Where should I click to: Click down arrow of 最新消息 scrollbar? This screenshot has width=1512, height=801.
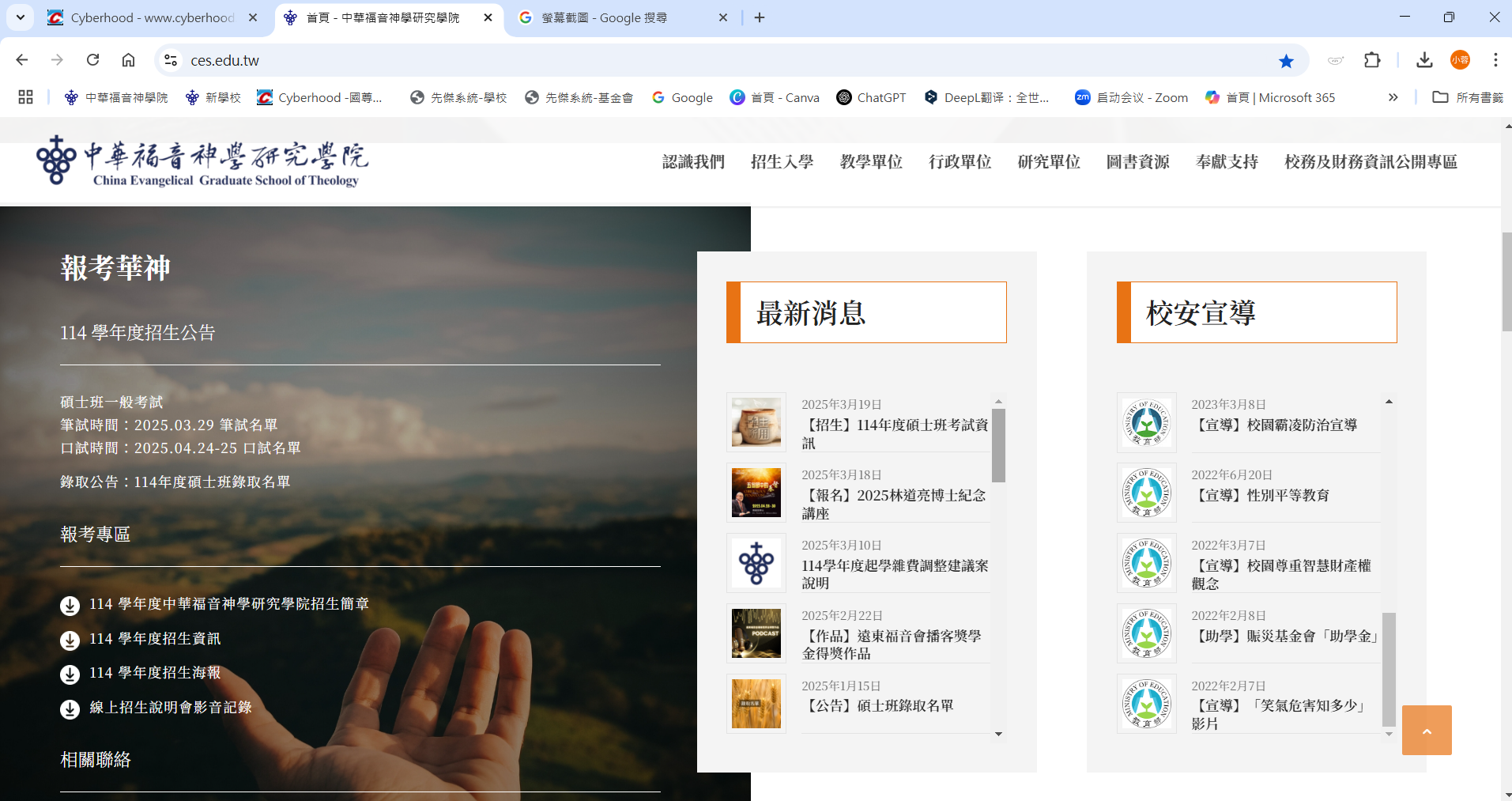(x=998, y=735)
